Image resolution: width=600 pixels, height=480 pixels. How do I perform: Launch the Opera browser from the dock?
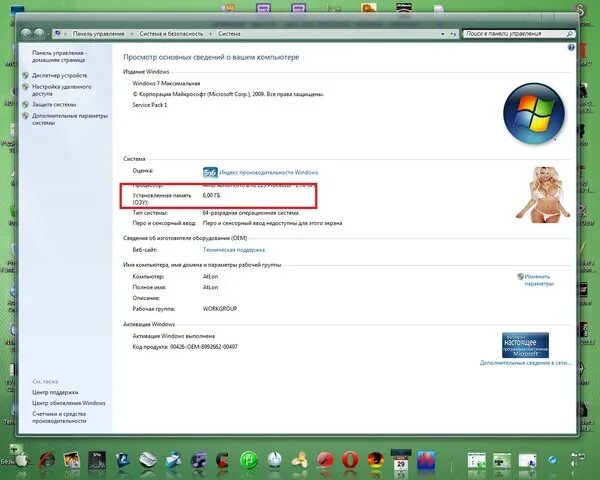[349, 460]
